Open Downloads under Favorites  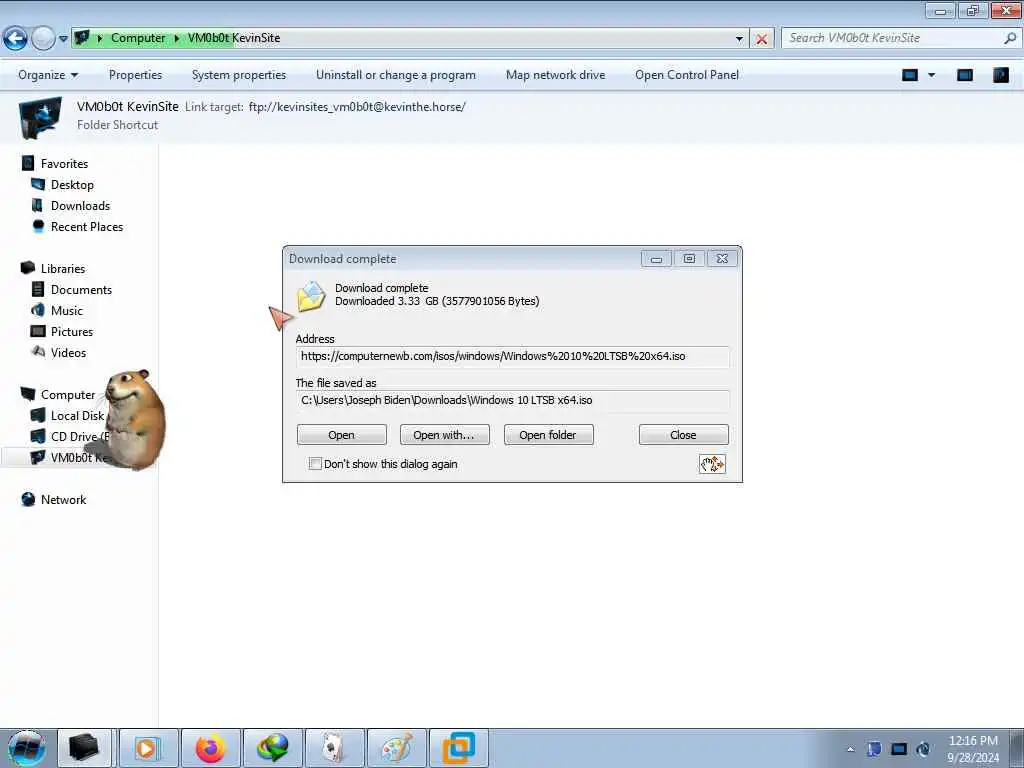(80, 206)
